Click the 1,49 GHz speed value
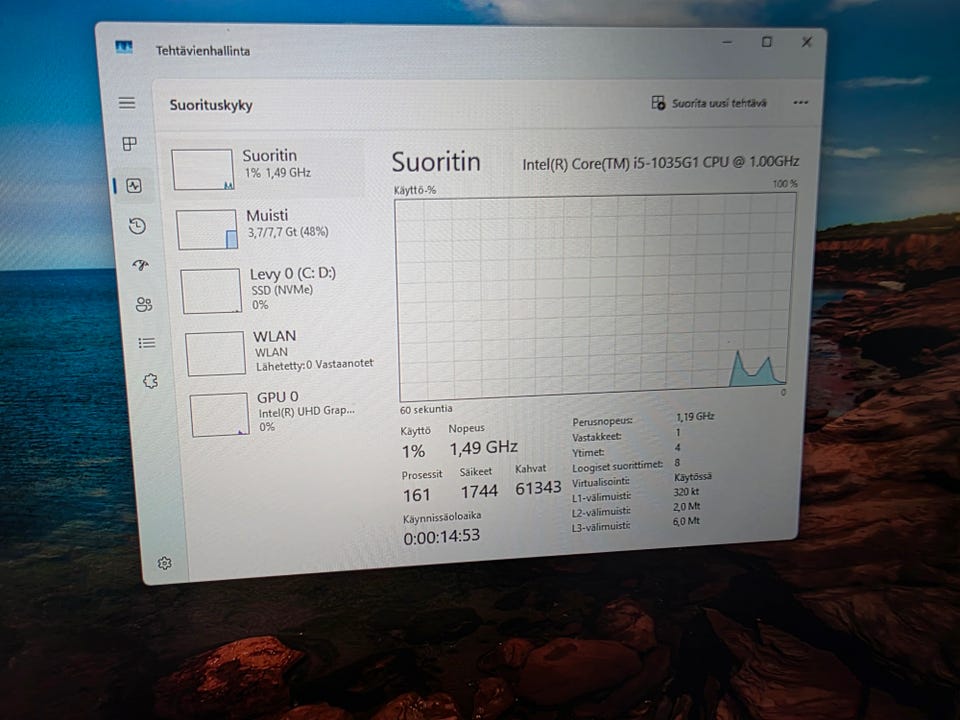 [x=484, y=448]
